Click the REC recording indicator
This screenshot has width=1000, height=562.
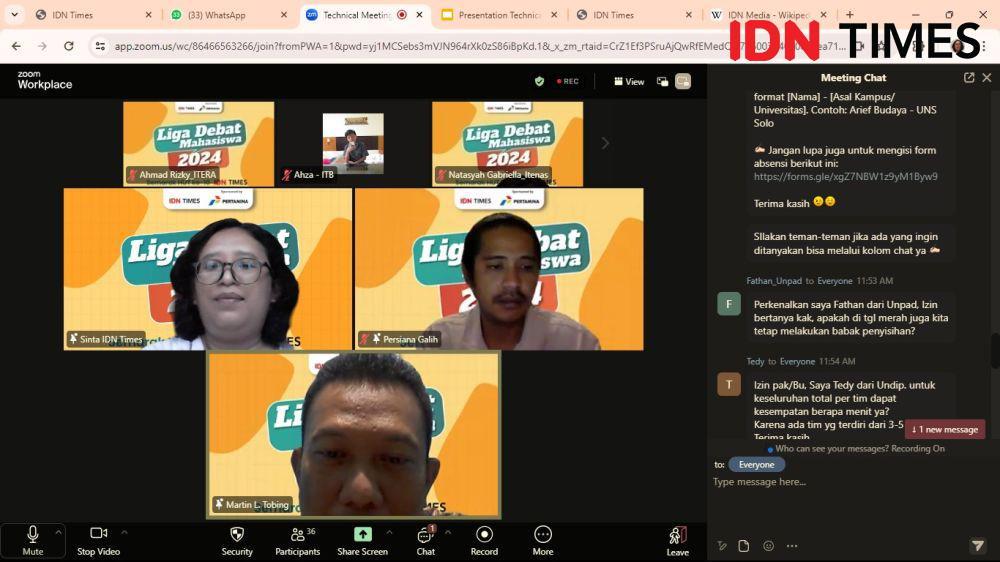pos(568,81)
